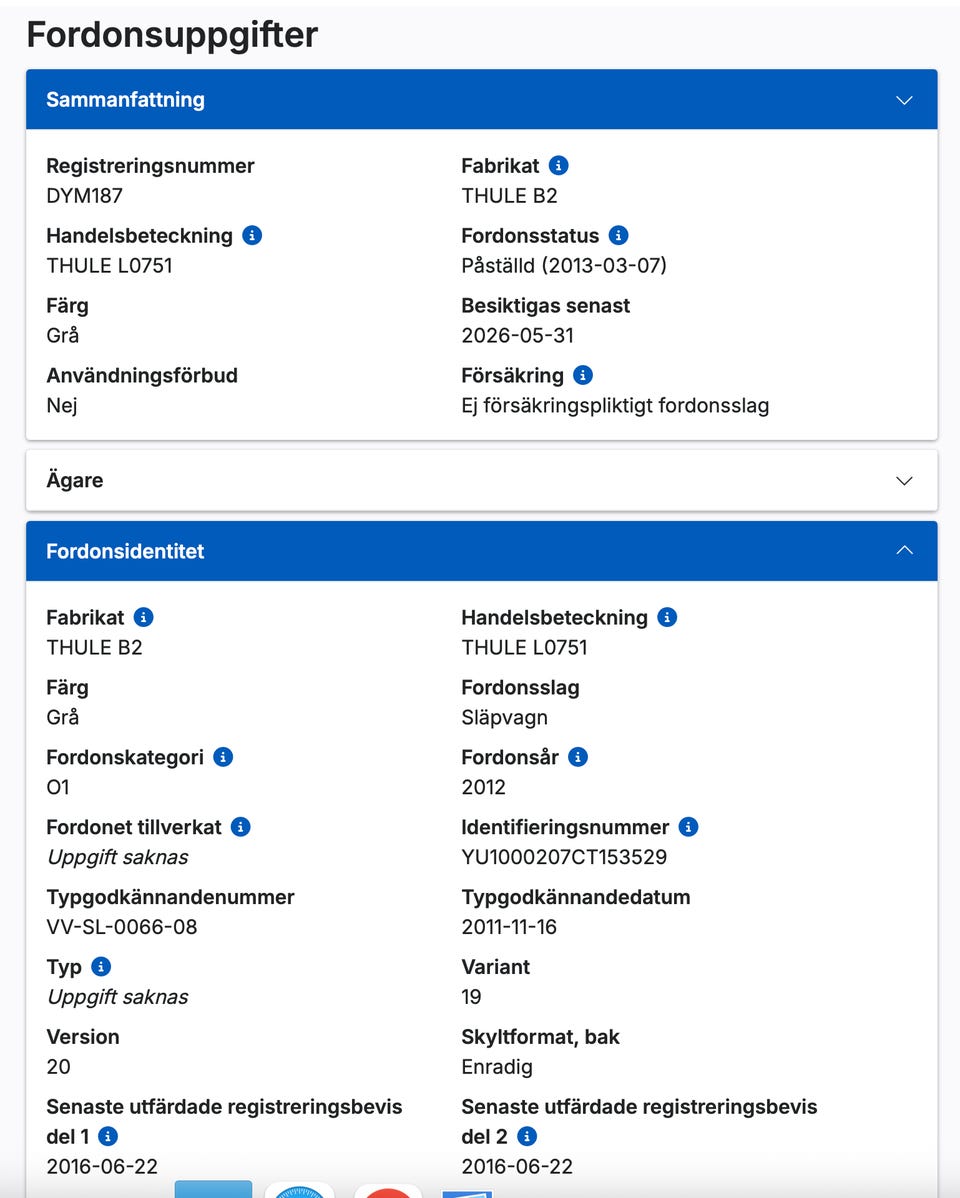The width and height of the screenshot is (960, 1198).
Task: Expand the Ägare section chevron arrow
Action: [904, 481]
